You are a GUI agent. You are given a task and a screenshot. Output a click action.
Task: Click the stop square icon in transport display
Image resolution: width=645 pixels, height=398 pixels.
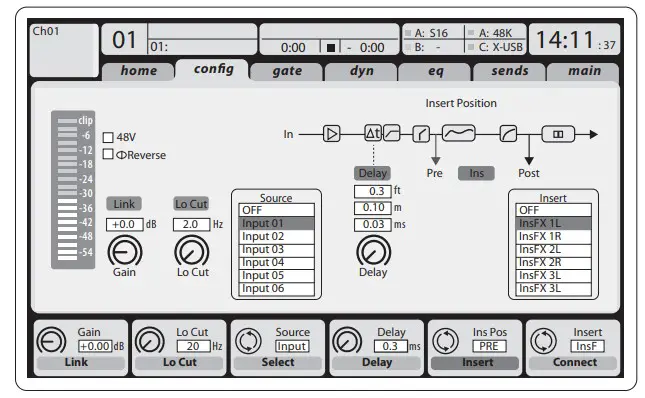[x=330, y=48]
